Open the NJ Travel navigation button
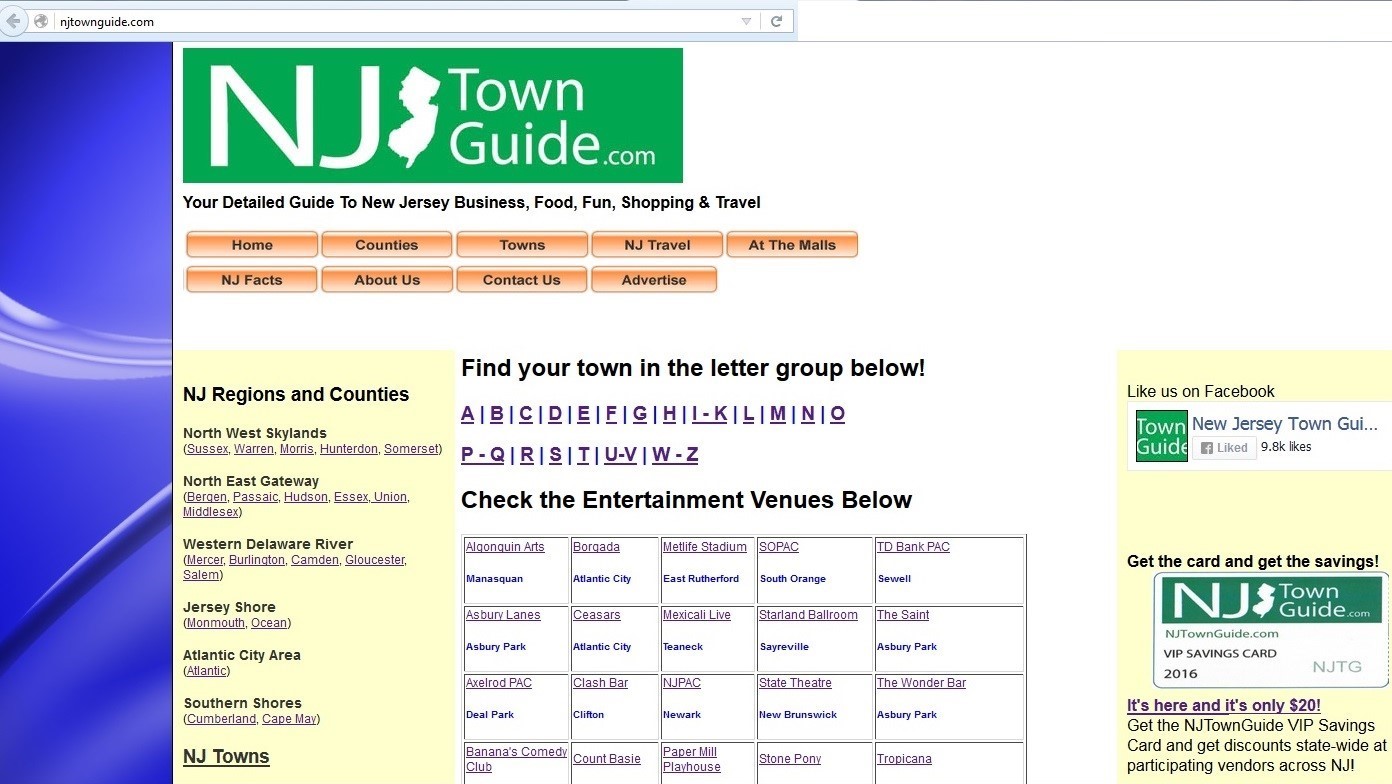 tap(657, 245)
